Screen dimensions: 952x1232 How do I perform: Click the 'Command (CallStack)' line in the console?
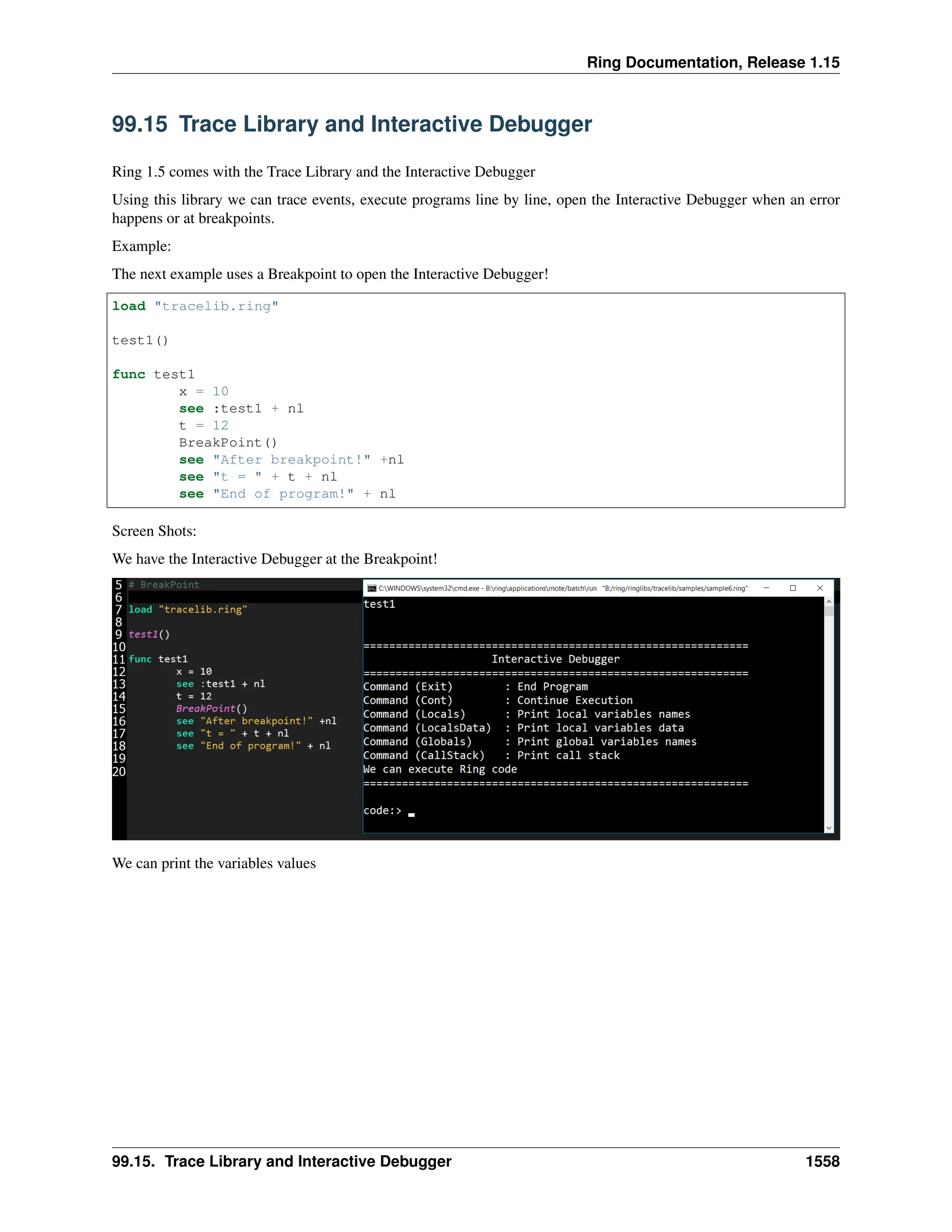(424, 755)
